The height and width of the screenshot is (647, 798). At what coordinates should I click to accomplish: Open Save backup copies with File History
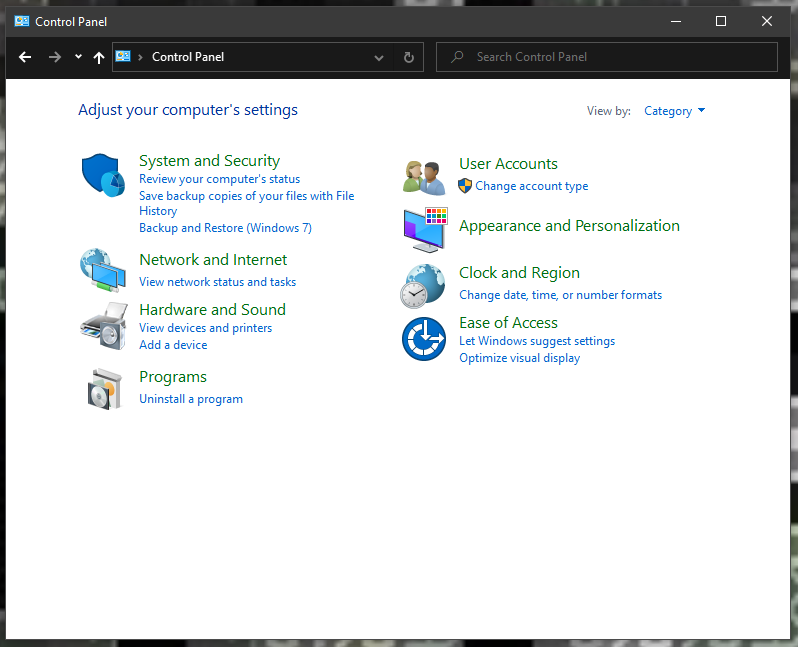point(246,203)
